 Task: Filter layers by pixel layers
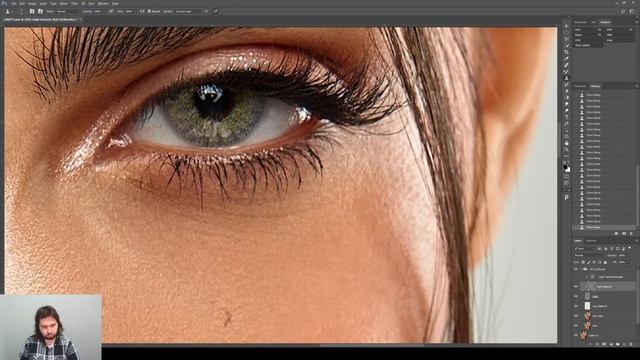(599, 249)
